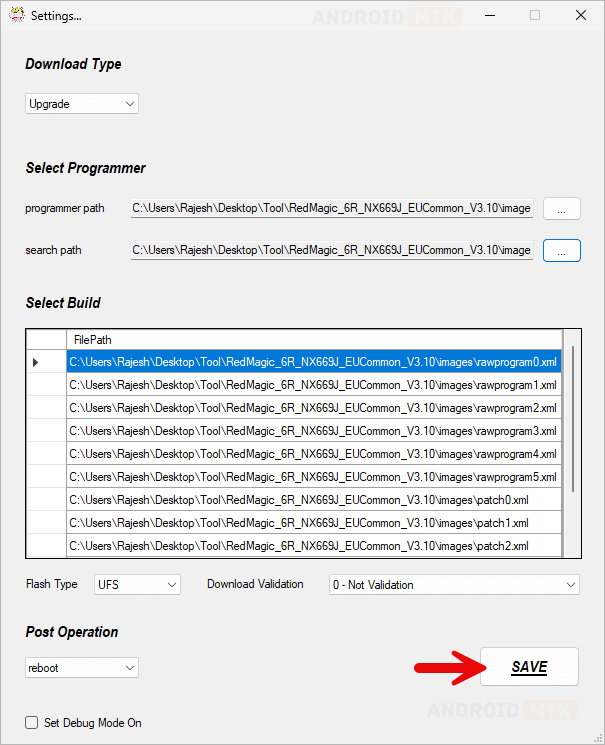The width and height of the screenshot is (605, 745).
Task: Open the Download Type dropdown
Action: (82, 103)
